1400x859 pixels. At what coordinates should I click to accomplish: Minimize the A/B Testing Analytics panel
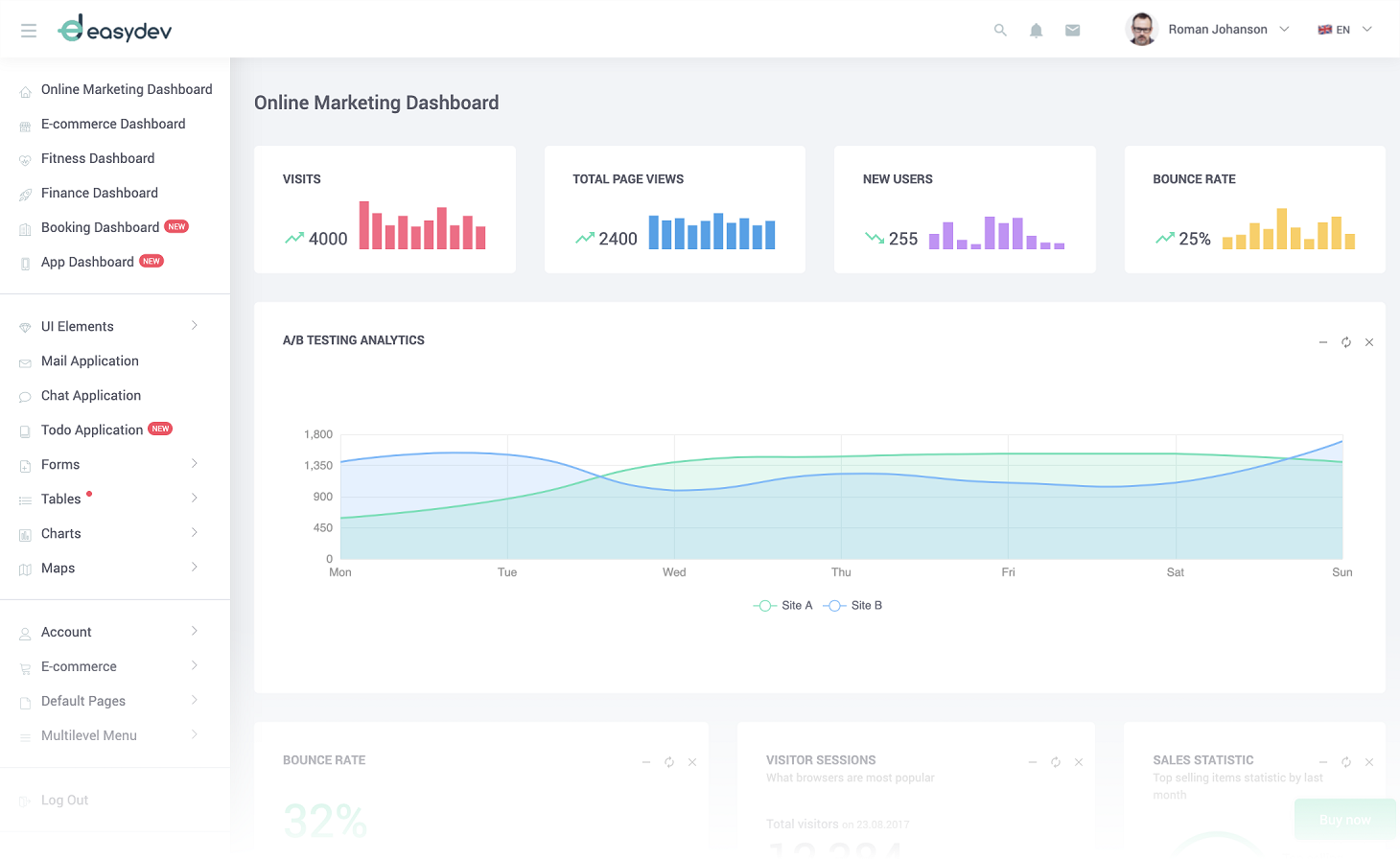coord(1323,342)
